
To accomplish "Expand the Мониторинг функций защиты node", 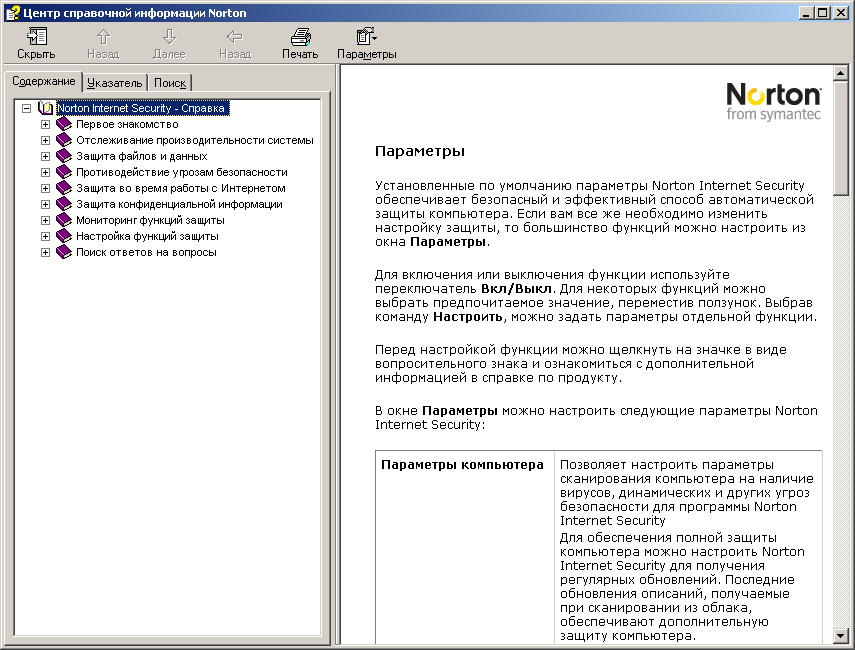I will click(x=45, y=220).
